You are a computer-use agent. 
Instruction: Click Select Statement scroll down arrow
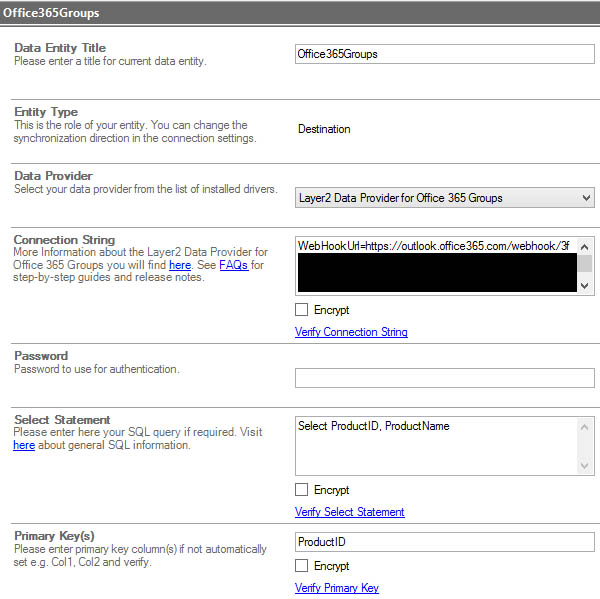point(586,465)
